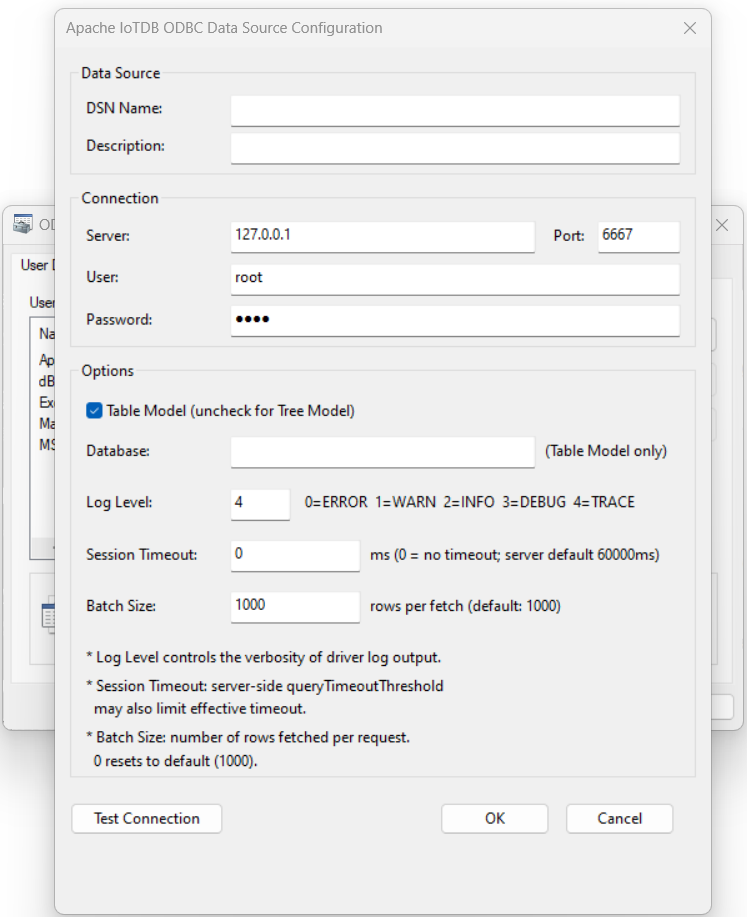This screenshot has width=747, height=917.
Task: Focus the DSN Name text field
Action: [x=454, y=109]
